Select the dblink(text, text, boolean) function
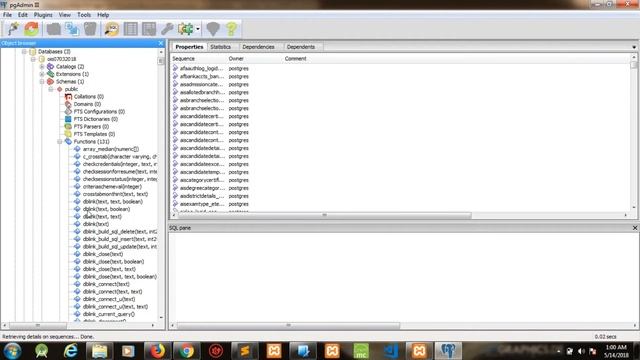The image size is (640, 360). click(x=113, y=202)
